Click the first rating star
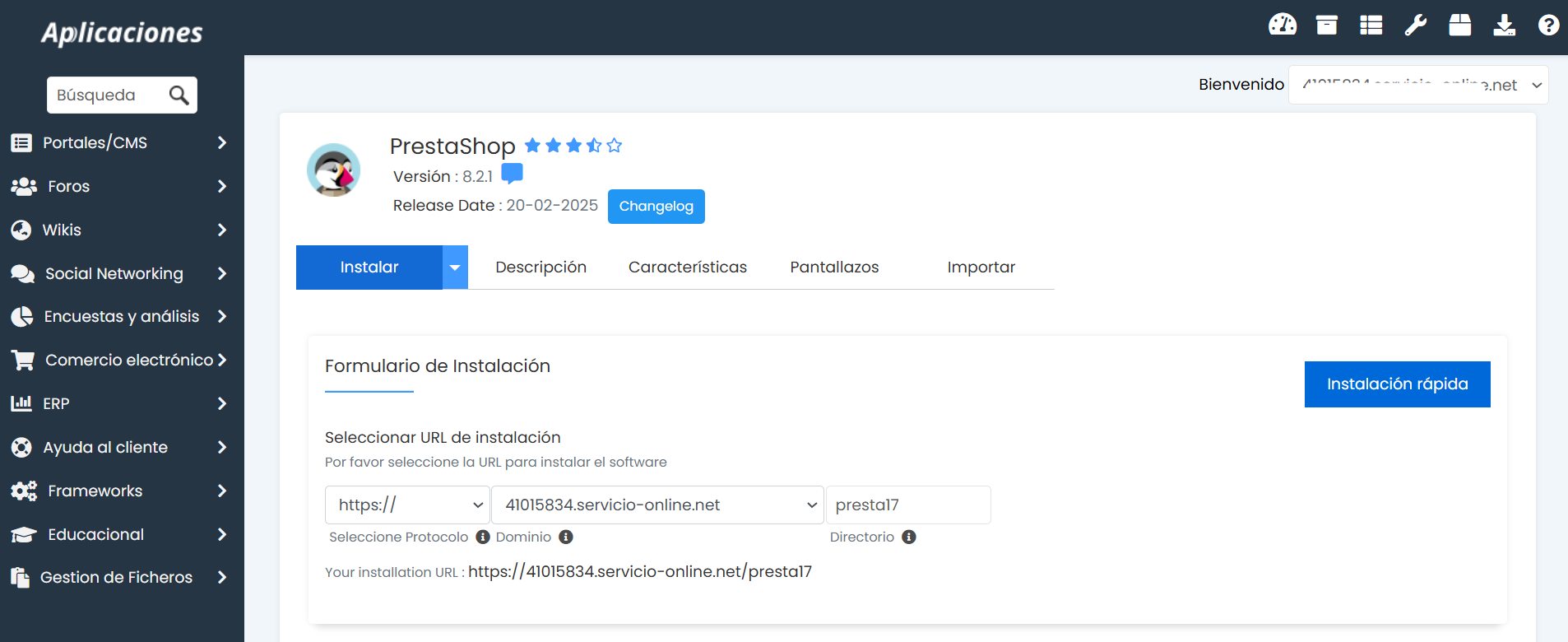The image size is (1568, 642). [x=532, y=146]
